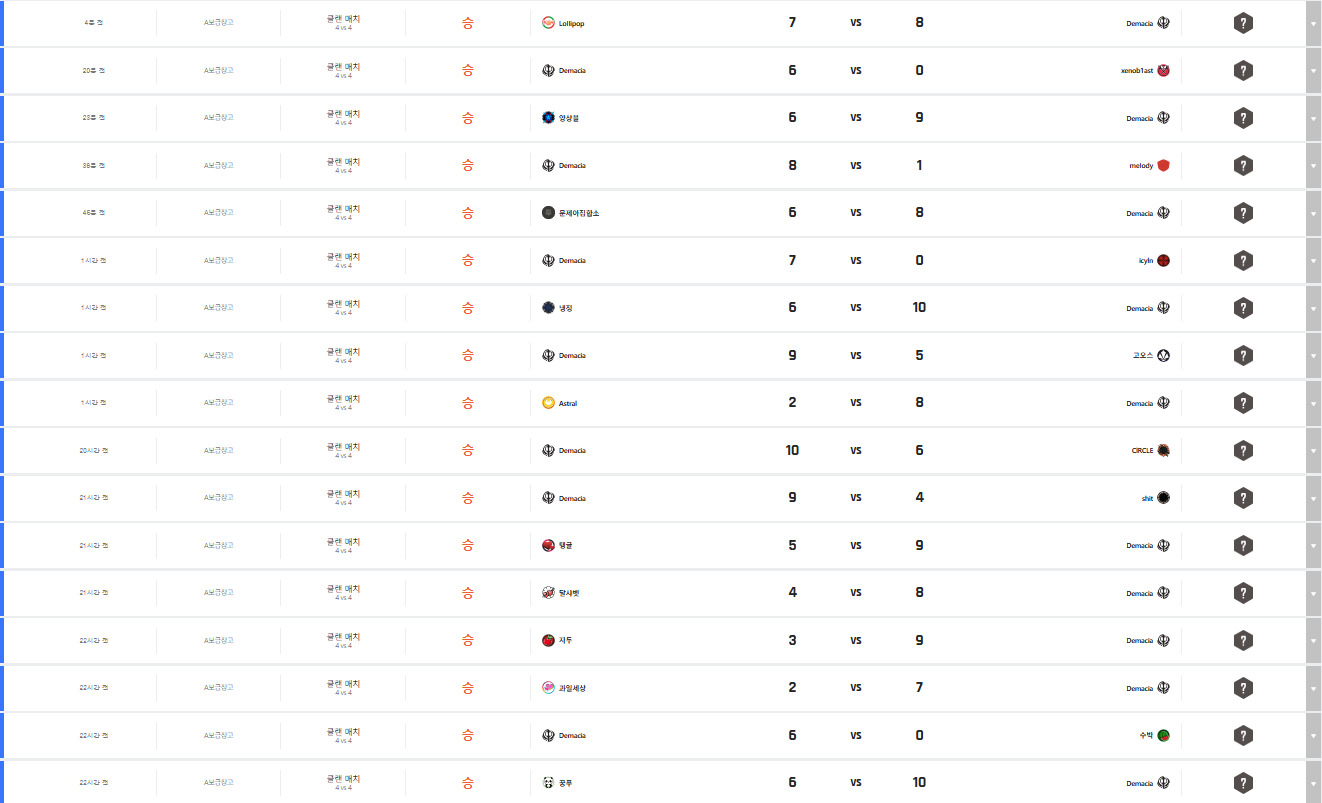Click the icyln clan emblem

(1163, 261)
